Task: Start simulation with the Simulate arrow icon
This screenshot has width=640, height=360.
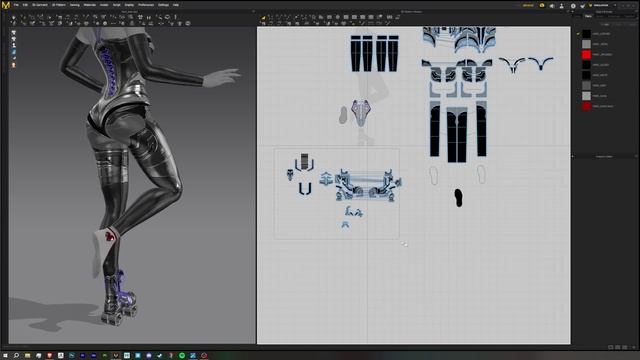Action: click(13, 18)
